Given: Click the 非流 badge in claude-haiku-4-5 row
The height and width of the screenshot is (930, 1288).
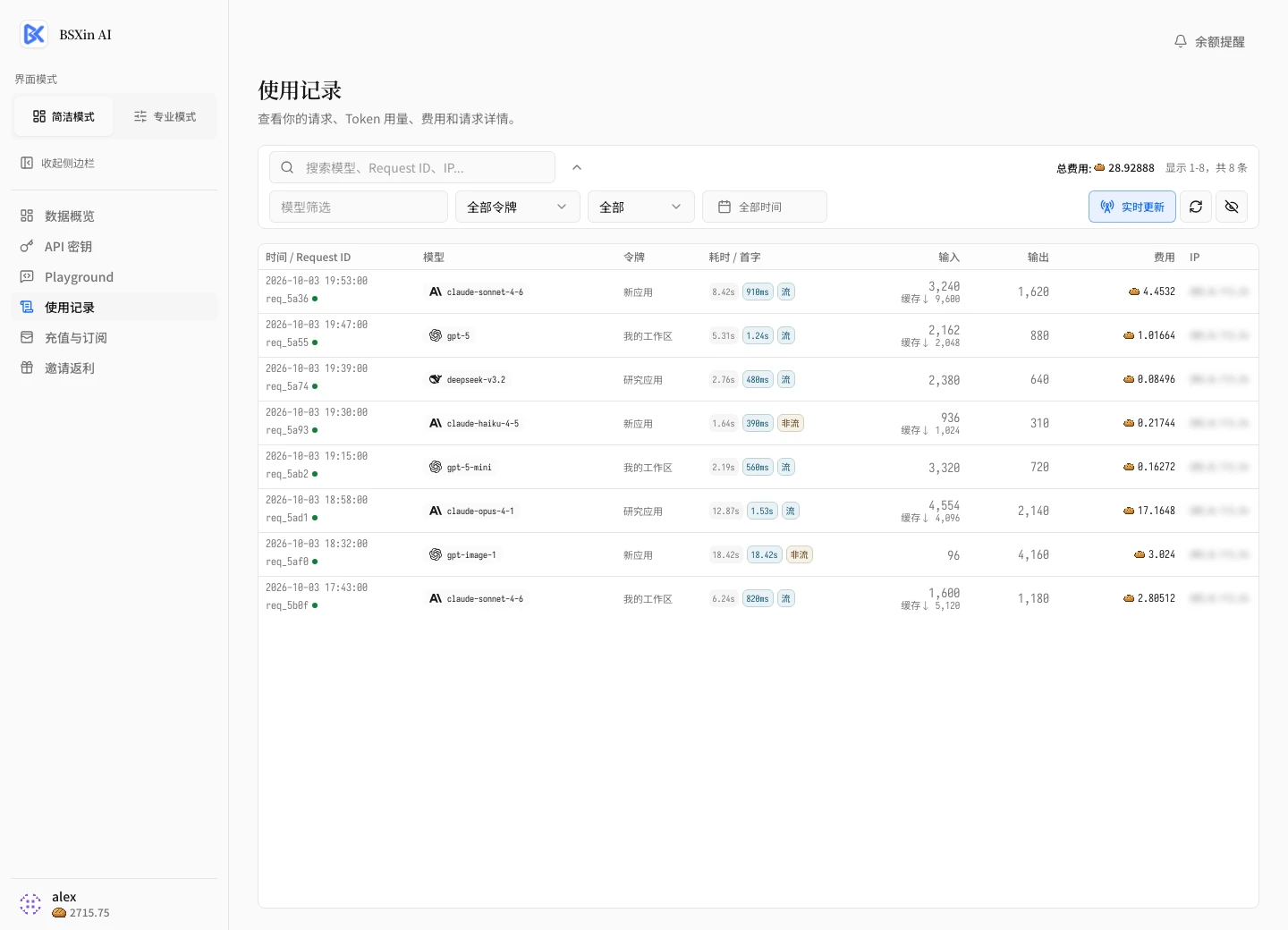Looking at the screenshot, I should (x=791, y=423).
